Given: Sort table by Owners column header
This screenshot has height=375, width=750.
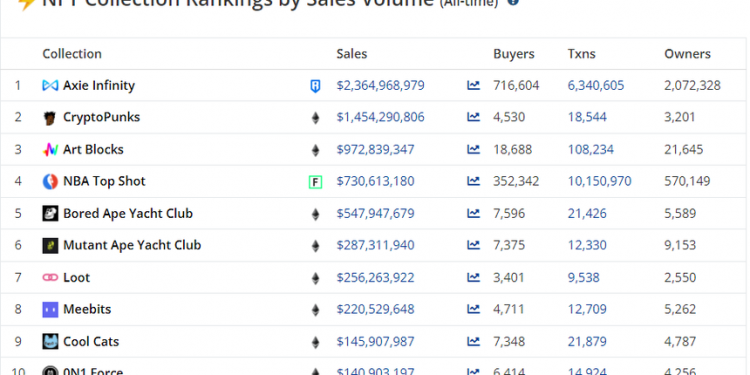Looking at the screenshot, I should (687, 54).
